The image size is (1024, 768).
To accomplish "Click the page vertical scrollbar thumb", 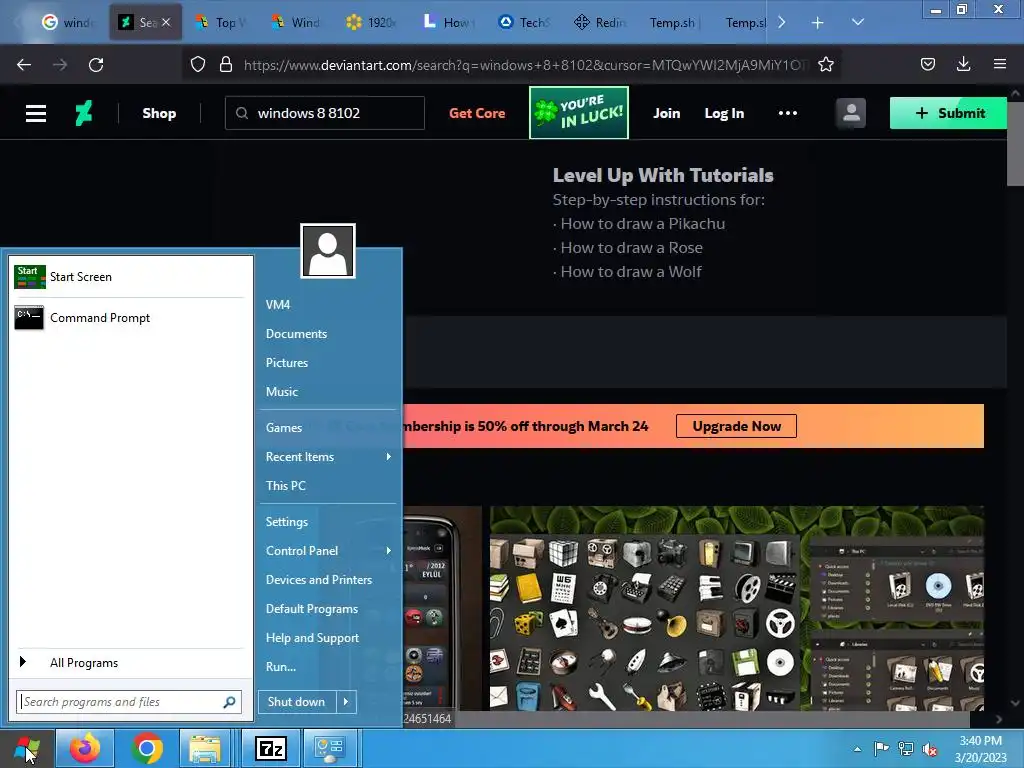I will click(1016, 142).
